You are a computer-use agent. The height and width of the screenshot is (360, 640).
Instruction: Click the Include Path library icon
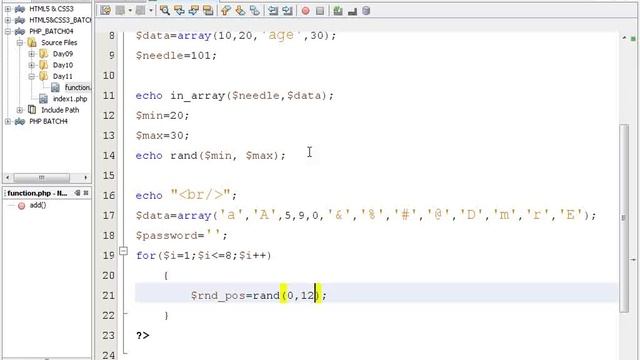(x=32, y=109)
